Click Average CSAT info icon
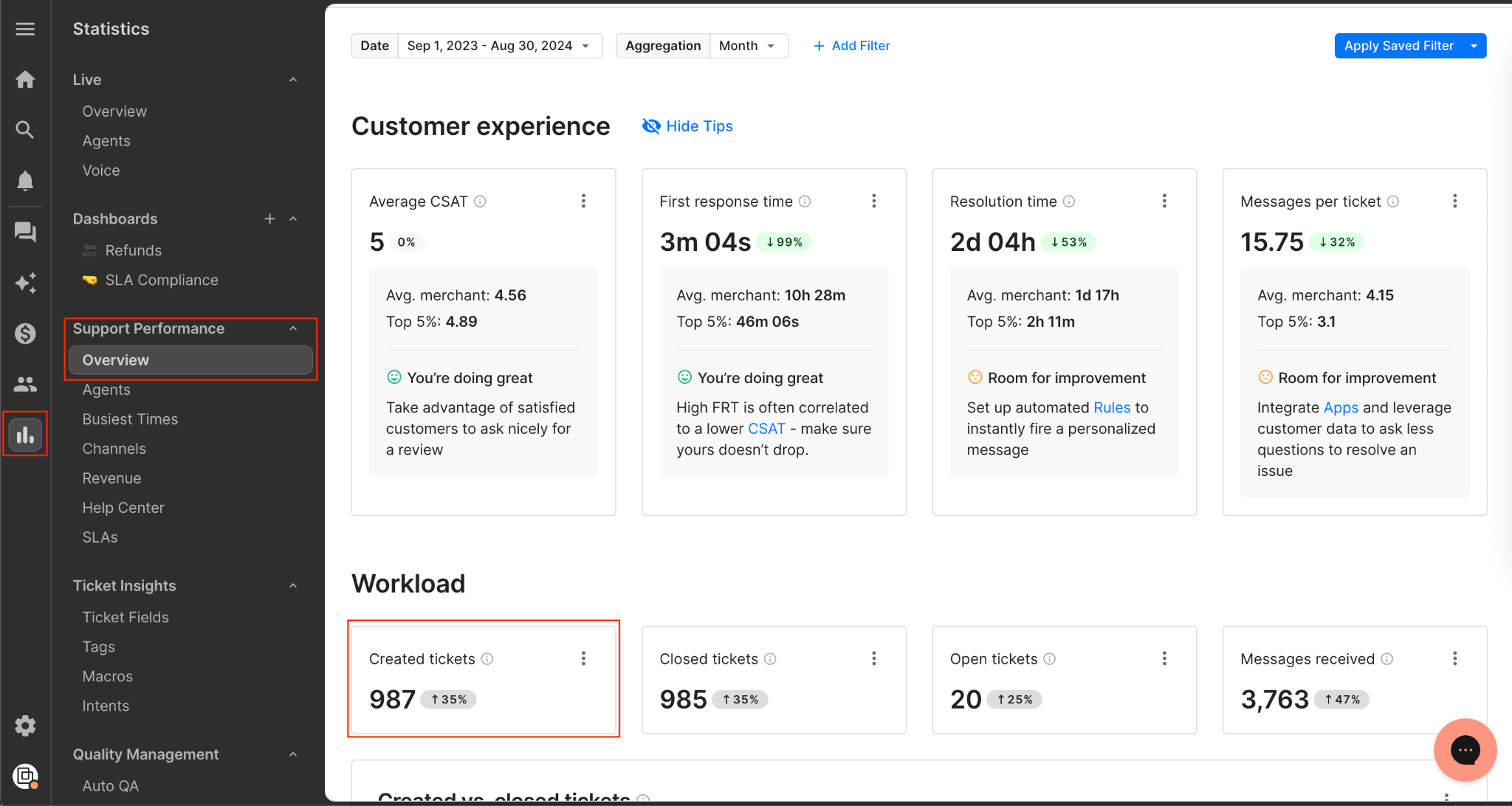1512x806 pixels. click(480, 201)
